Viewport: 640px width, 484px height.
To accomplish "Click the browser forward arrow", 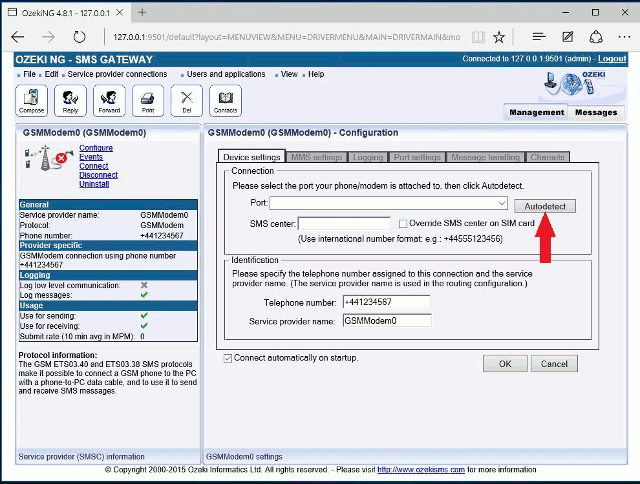I will 49,37.
